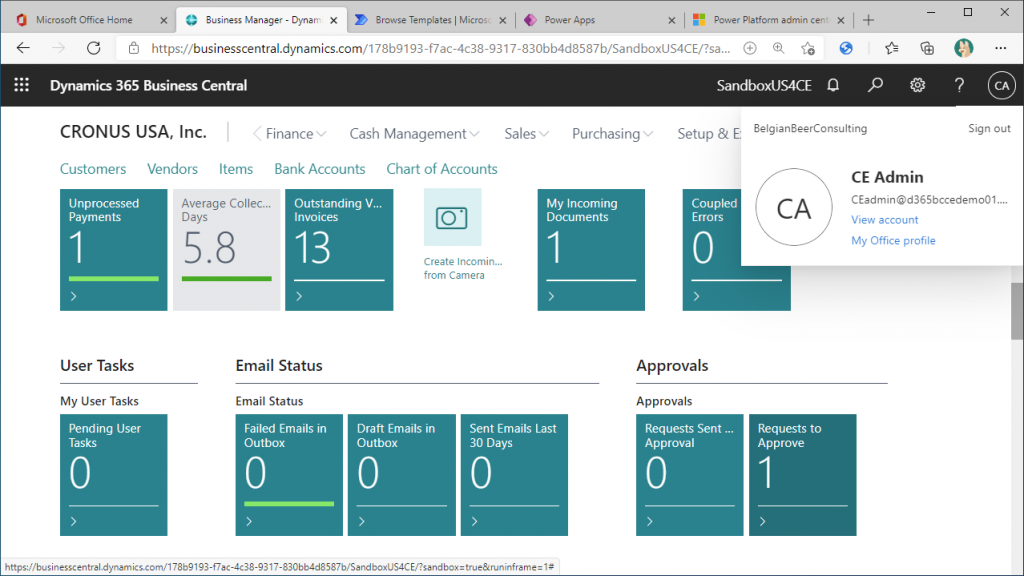Open the app launcher waffle menu
This screenshot has width=1024, height=576.
(22, 85)
